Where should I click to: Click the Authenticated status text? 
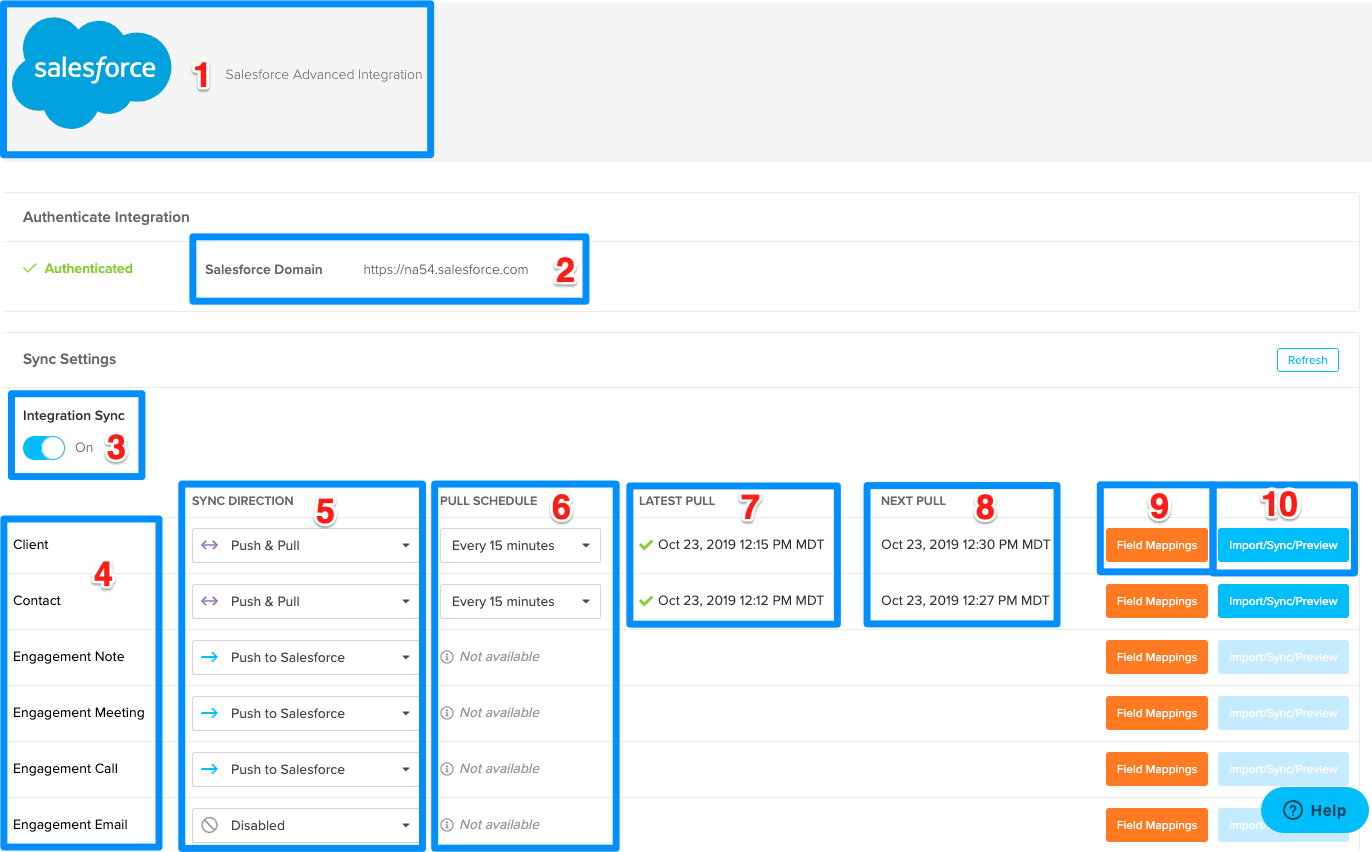[88, 268]
